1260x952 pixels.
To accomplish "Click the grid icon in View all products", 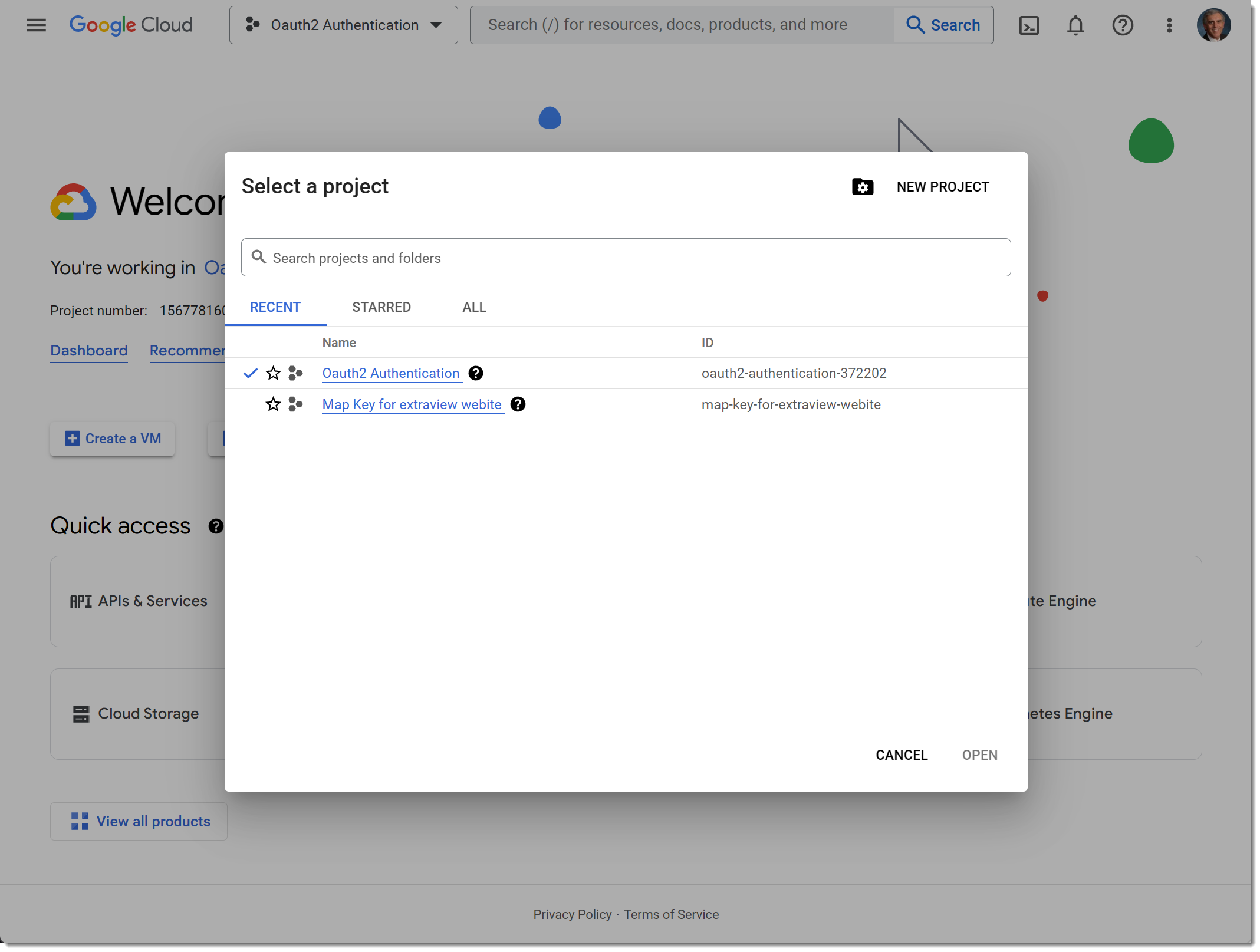I will click(80, 821).
